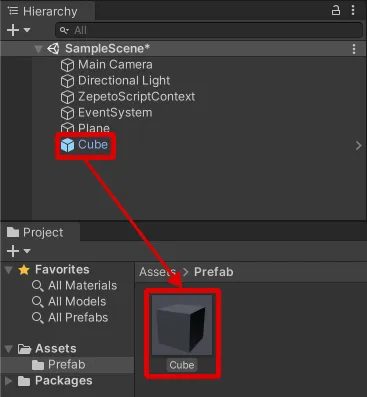Toggle the Hierarchy panel lock icon

[336, 11]
